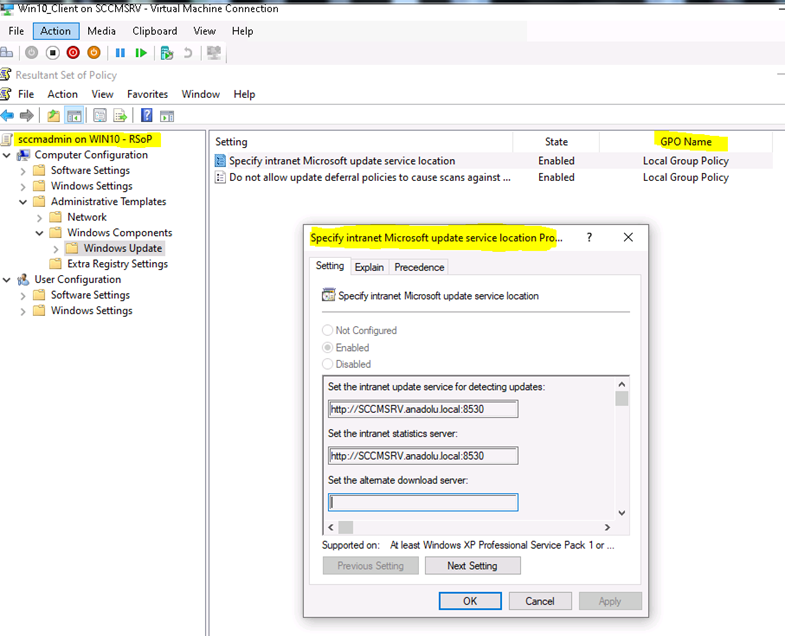Revert the VM with undo arrow icon
This screenshot has height=636, width=785.
188,53
